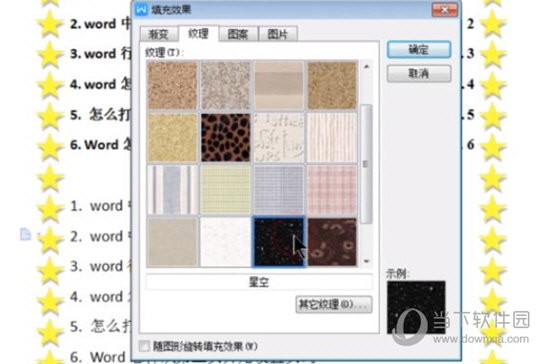Pick the gray granite speckled texture
Screen dimensions: 550x364
pyautogui.click(x=226, y=85)
